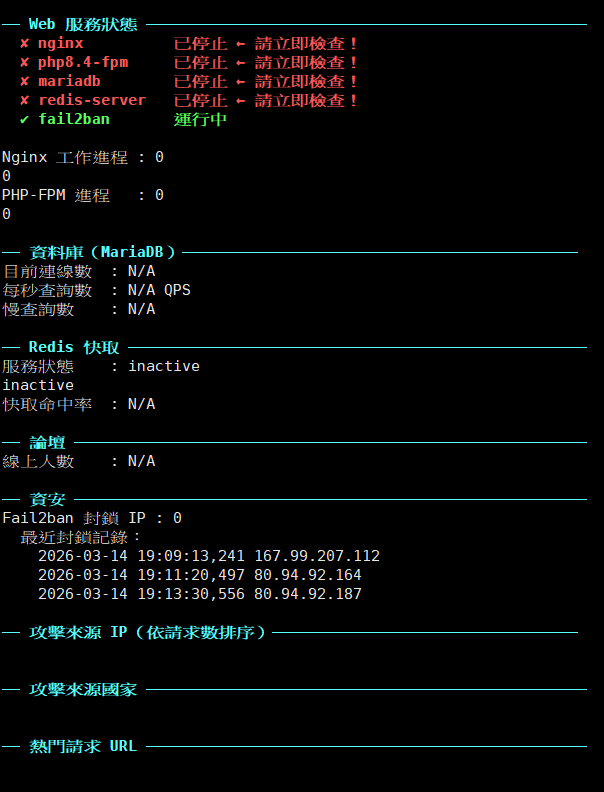Click the red X beside mariadb
The width and height of the screenshot is (604, 792).
(24, 82)
